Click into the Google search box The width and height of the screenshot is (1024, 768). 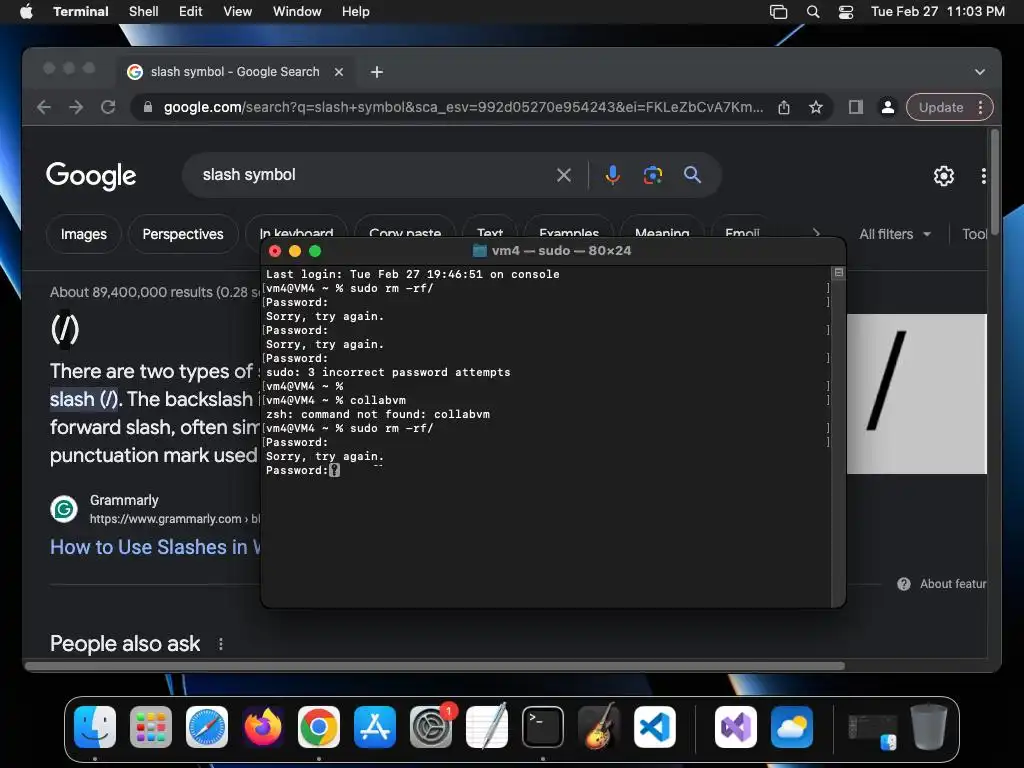click(x=372, y=175)
